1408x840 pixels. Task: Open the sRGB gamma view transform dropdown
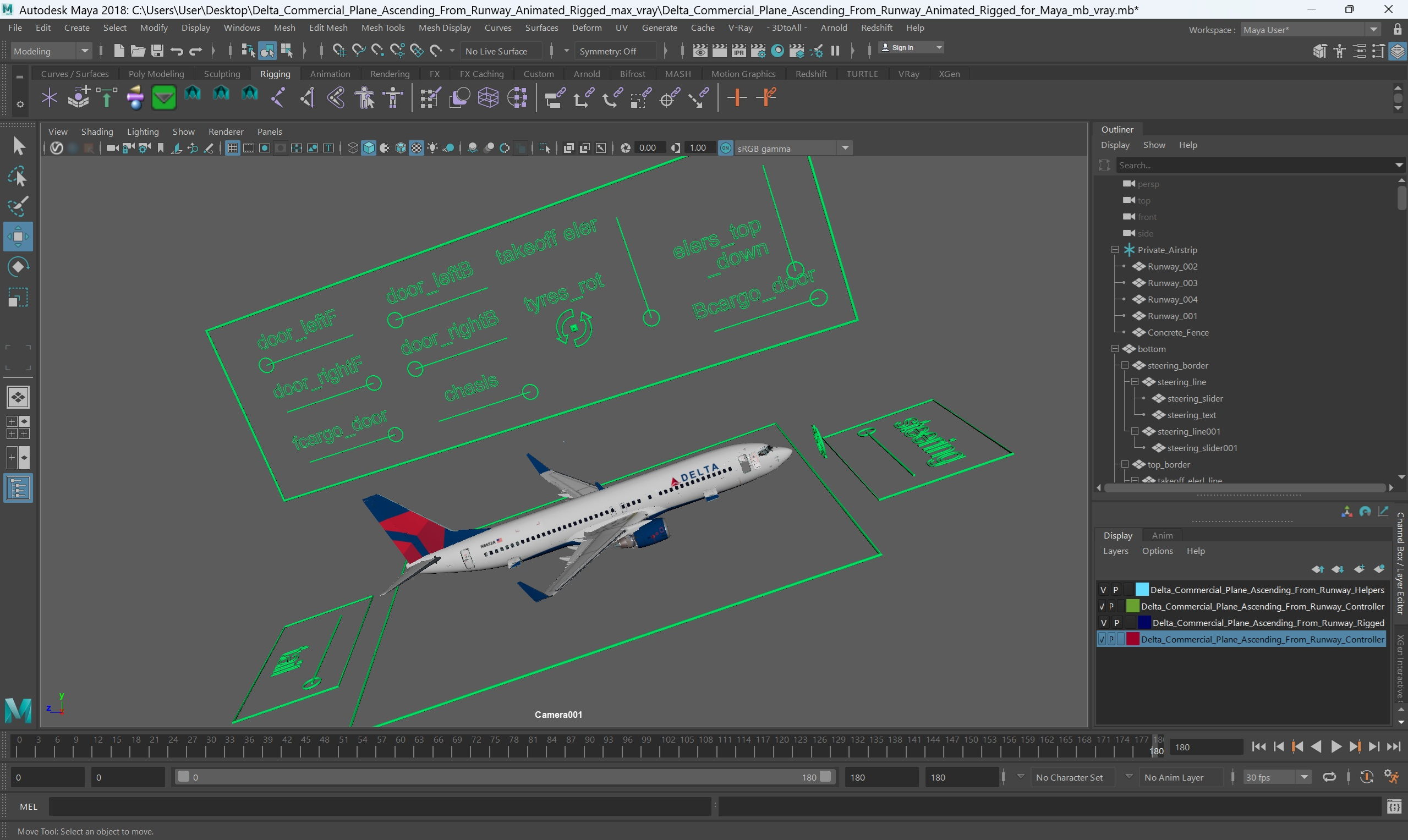[793, 149]
